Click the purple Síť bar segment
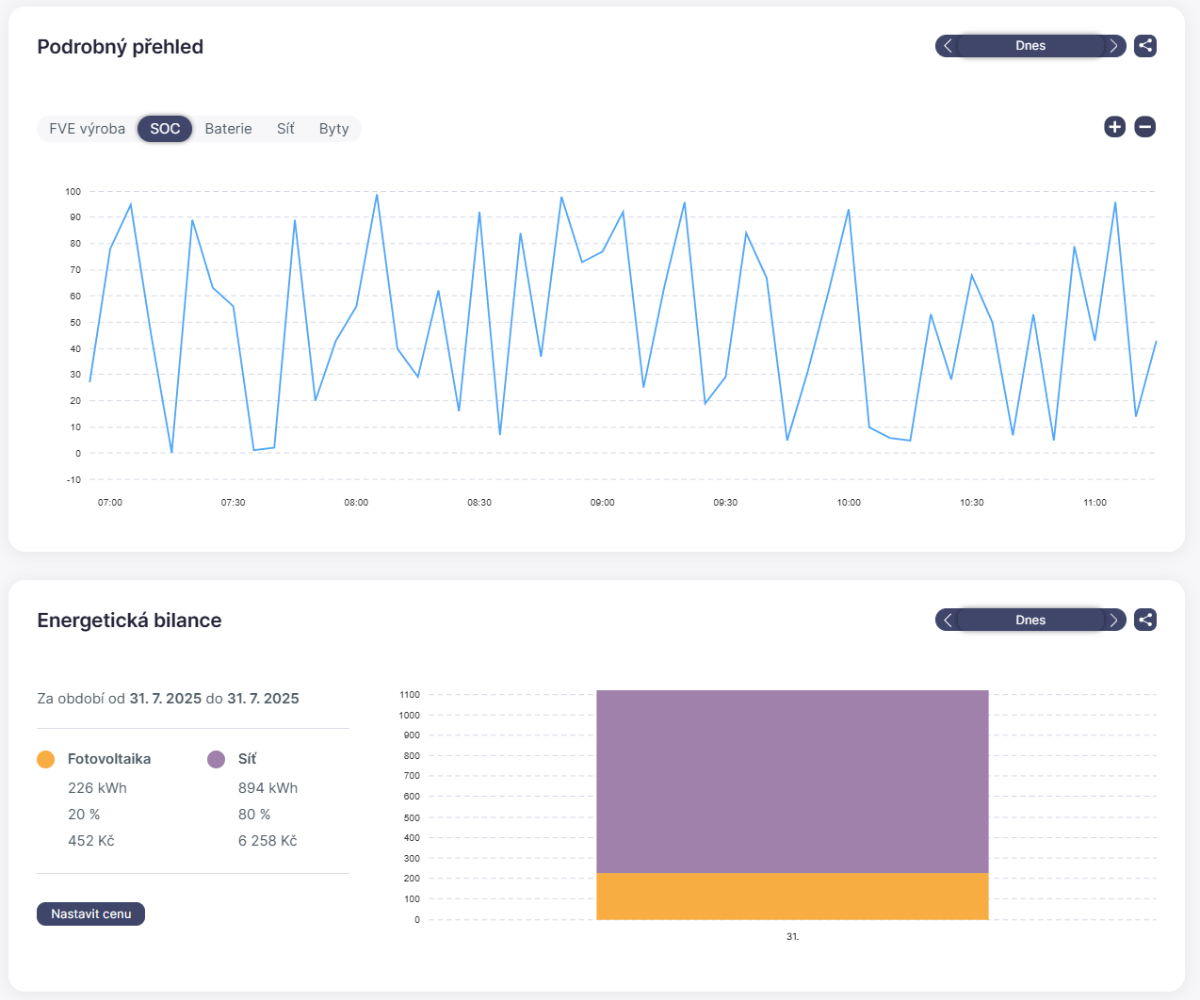Screen dimensions: 1200x1000 [792, 780]
